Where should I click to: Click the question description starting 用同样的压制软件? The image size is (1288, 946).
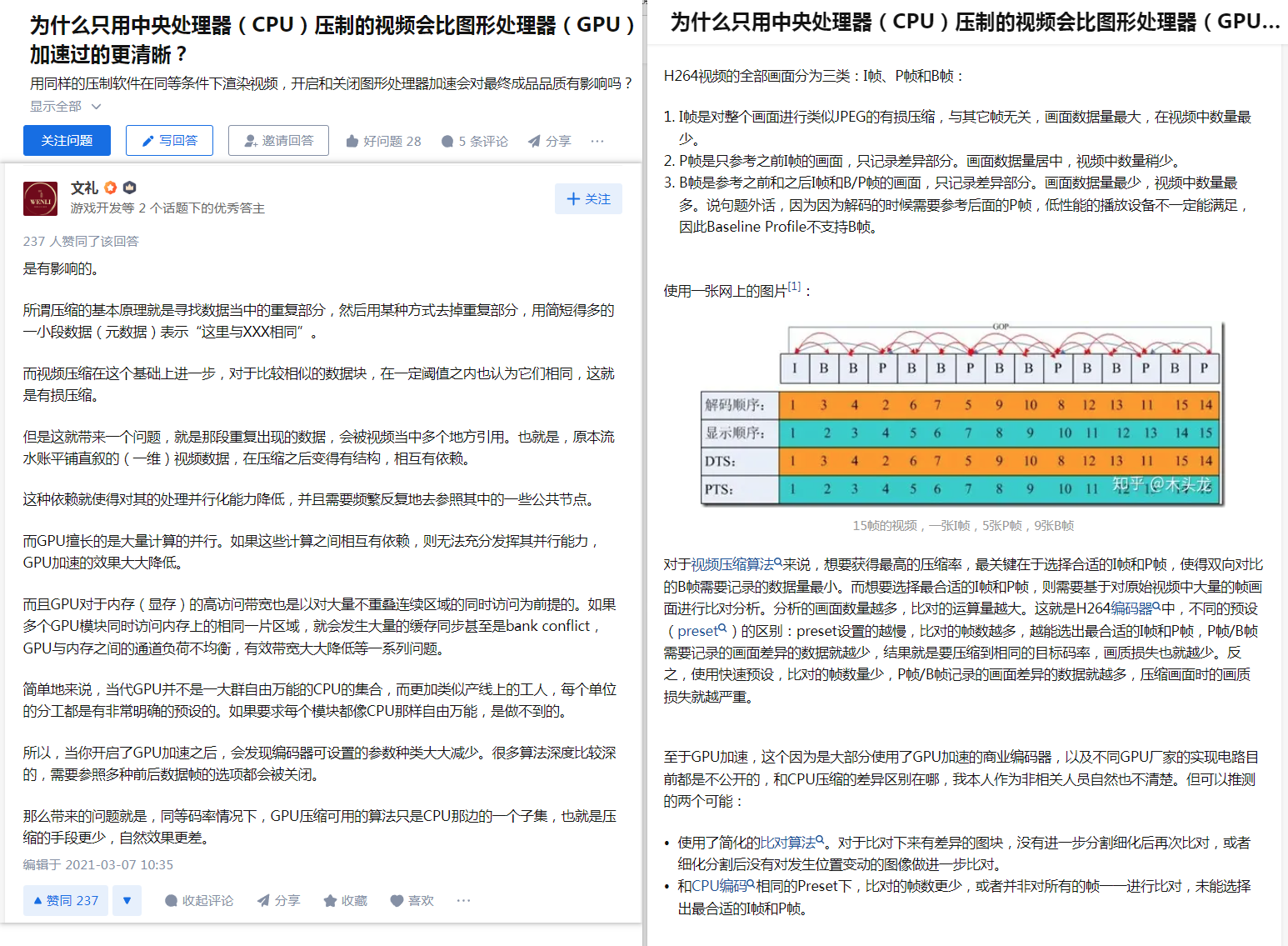(332, 83)
